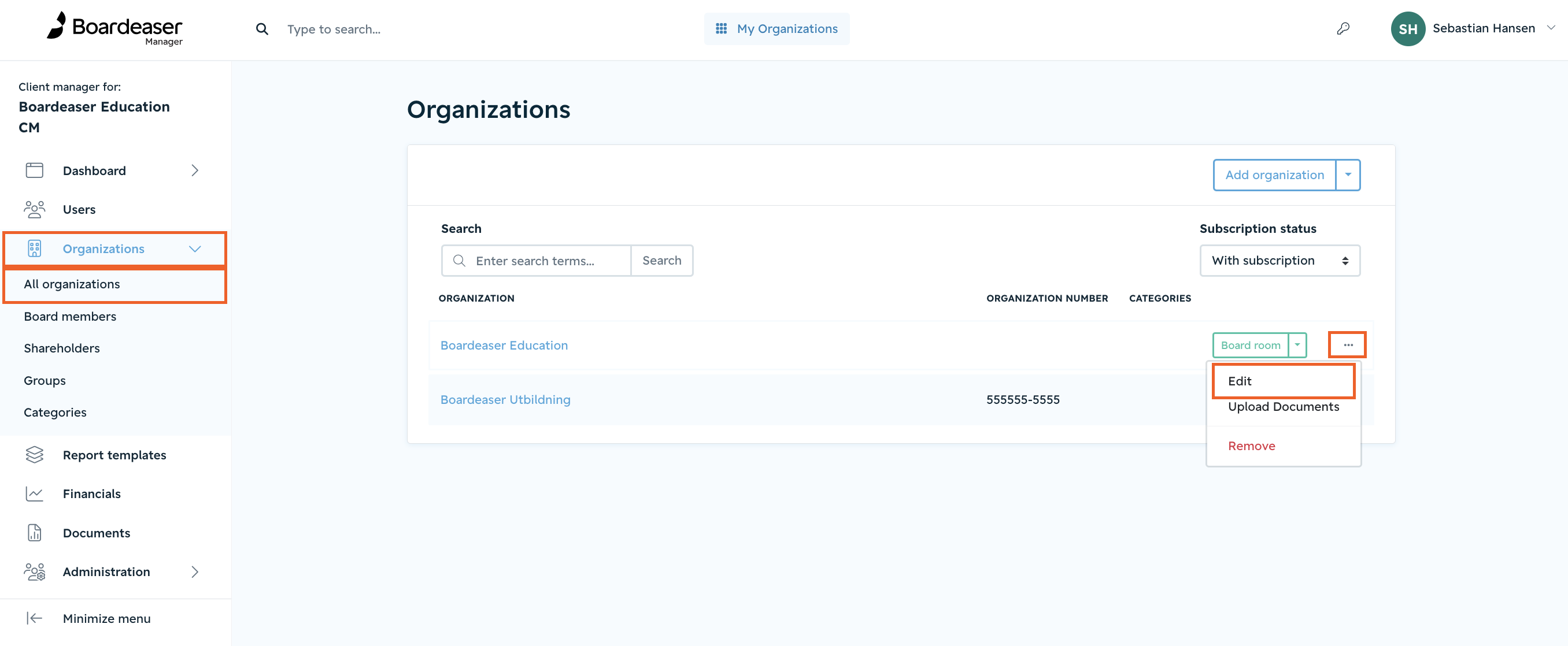
Task: Click the Boardeaser Manager logo
Action: click(x=114, y=28)
